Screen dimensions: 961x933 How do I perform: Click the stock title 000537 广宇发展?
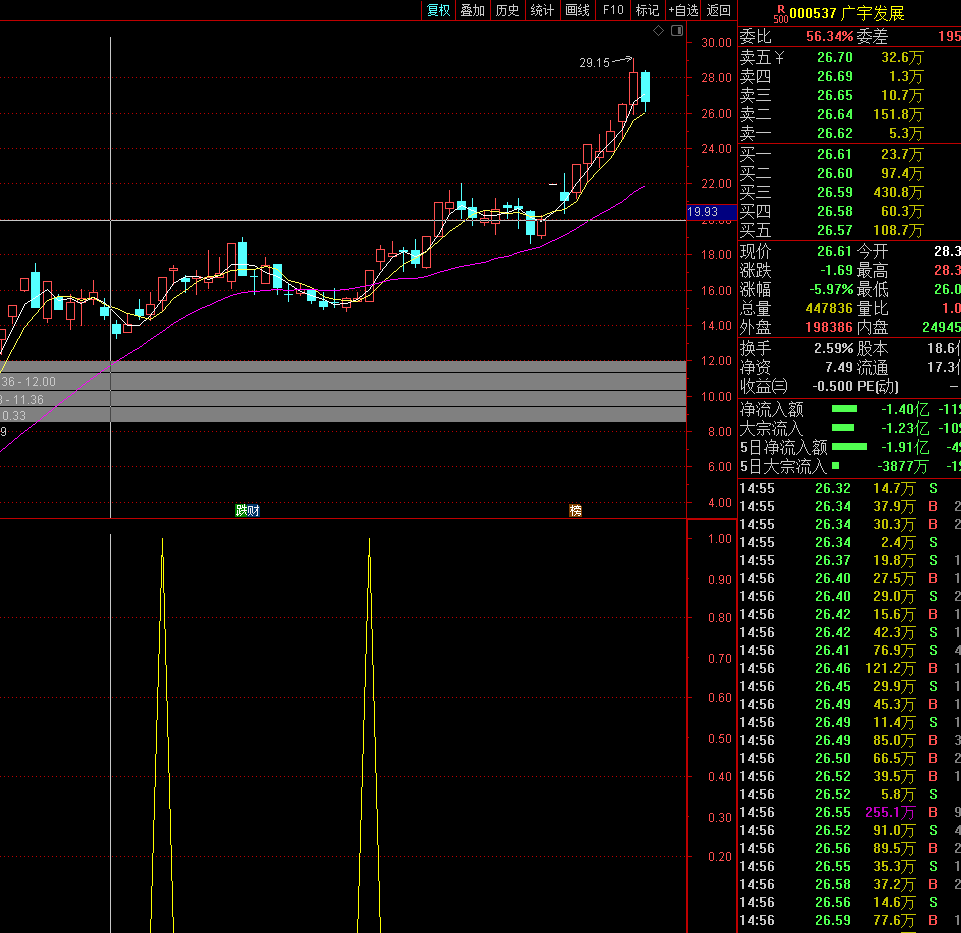point(847,13)
